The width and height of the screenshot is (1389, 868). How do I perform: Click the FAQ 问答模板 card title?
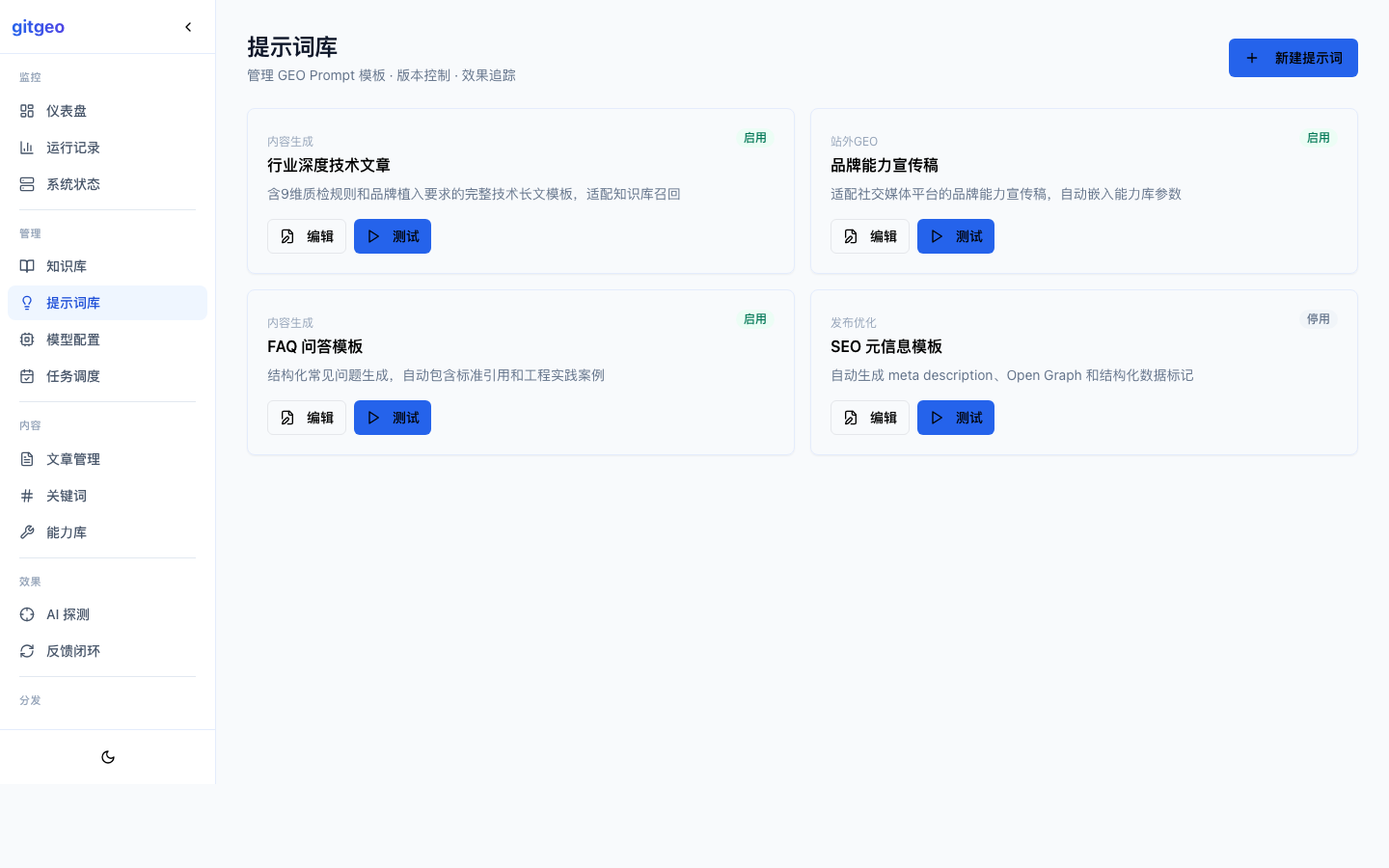pos(315,347)
